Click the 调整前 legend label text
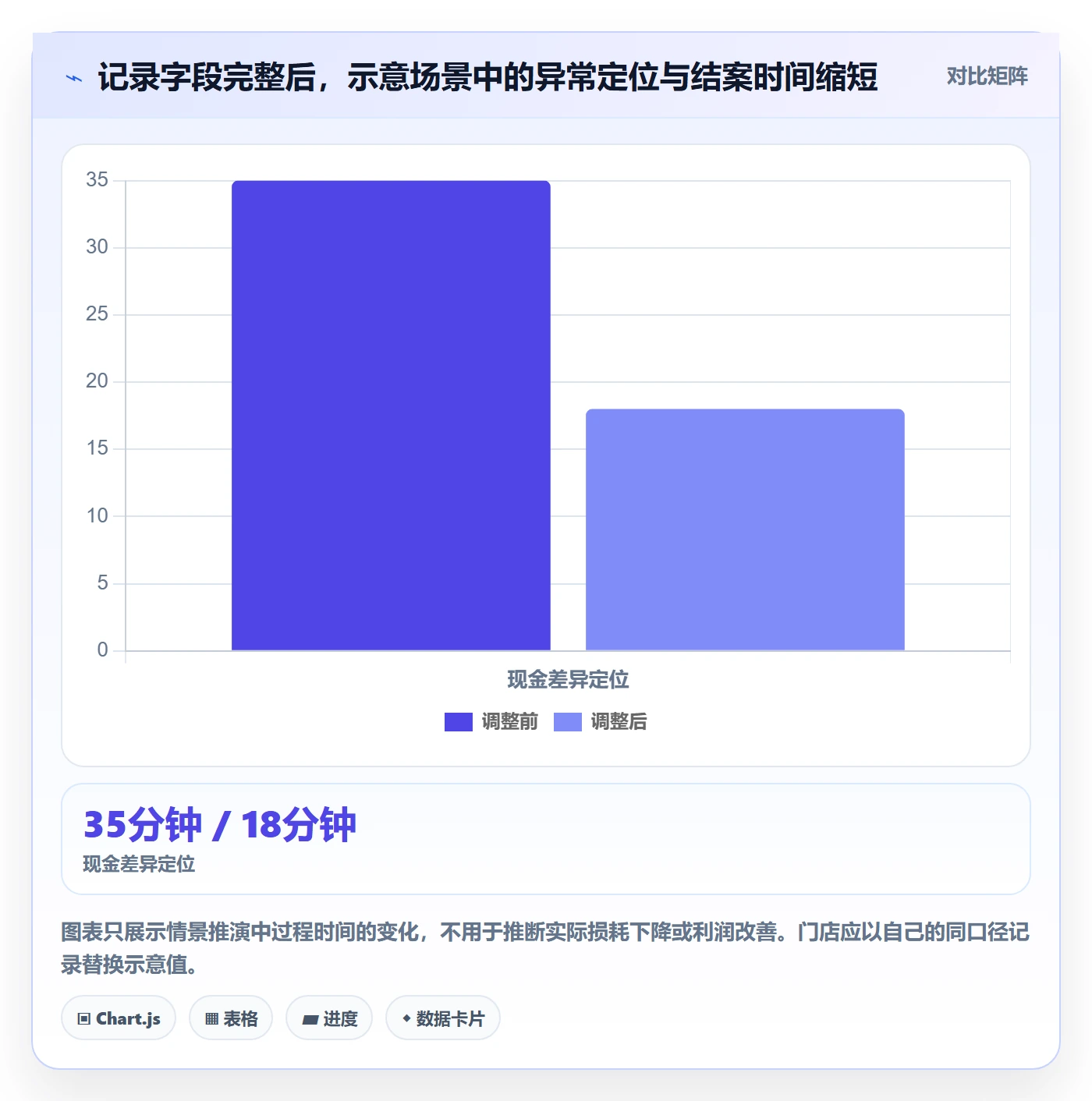Screen dimensions: 1092x1101 tap(509, 722)
